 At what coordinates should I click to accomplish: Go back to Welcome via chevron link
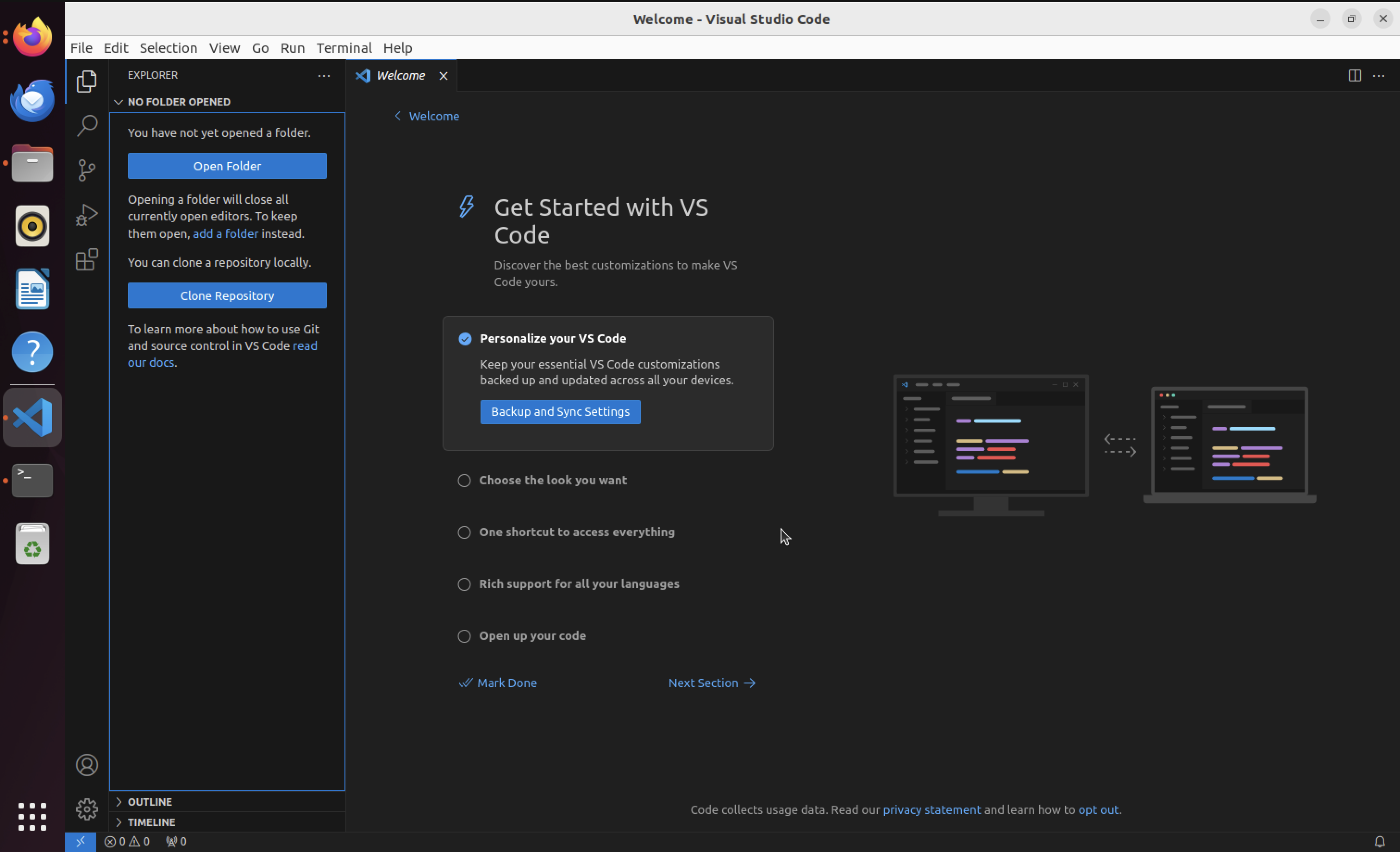427,116
